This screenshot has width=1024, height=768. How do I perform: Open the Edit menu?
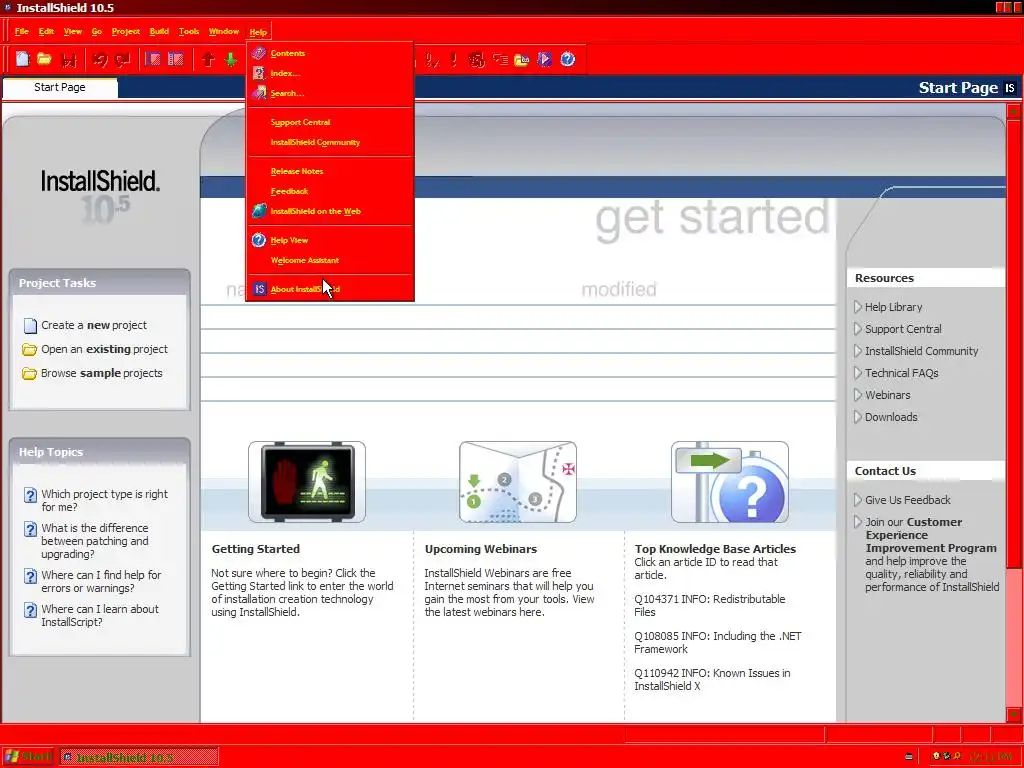point(46,31)
